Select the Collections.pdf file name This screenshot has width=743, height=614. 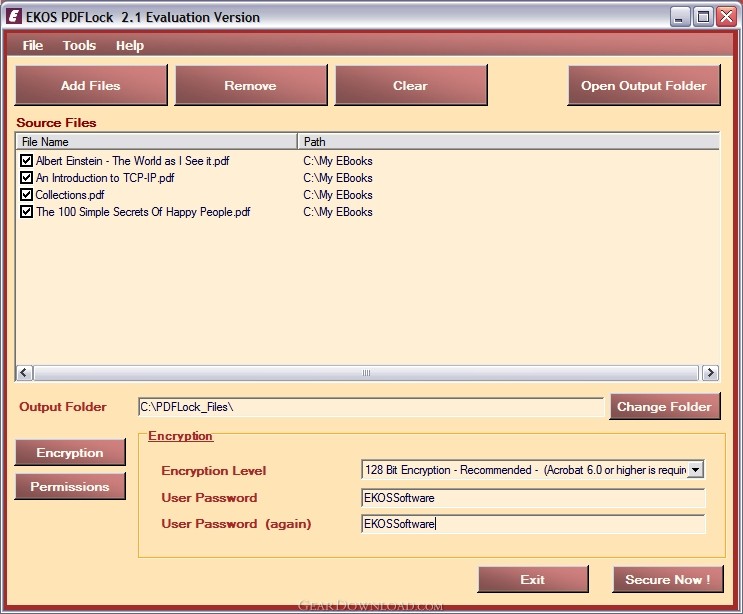click(x=70, y=195)
